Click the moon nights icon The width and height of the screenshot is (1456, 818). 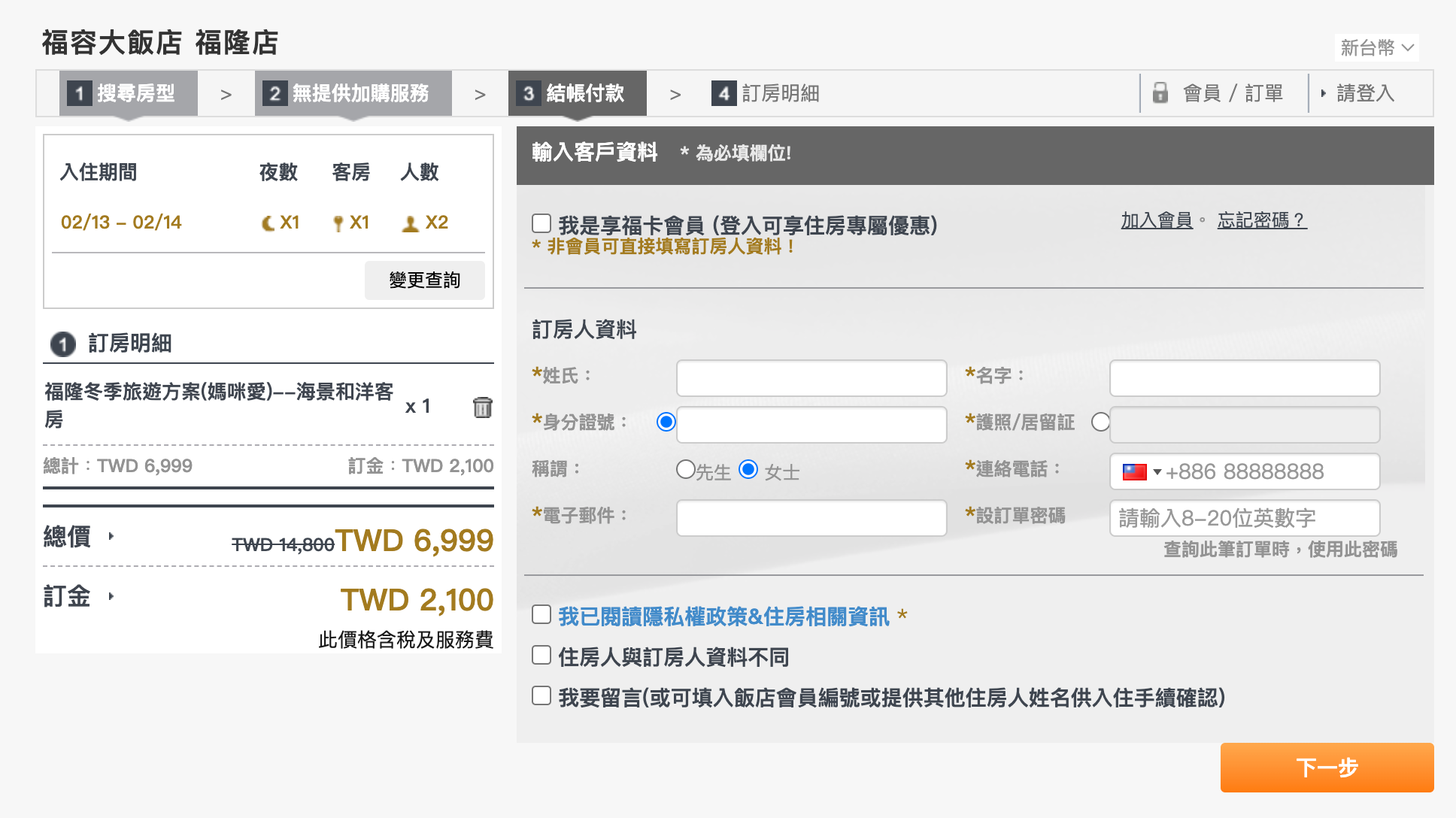tap(268, 223)
